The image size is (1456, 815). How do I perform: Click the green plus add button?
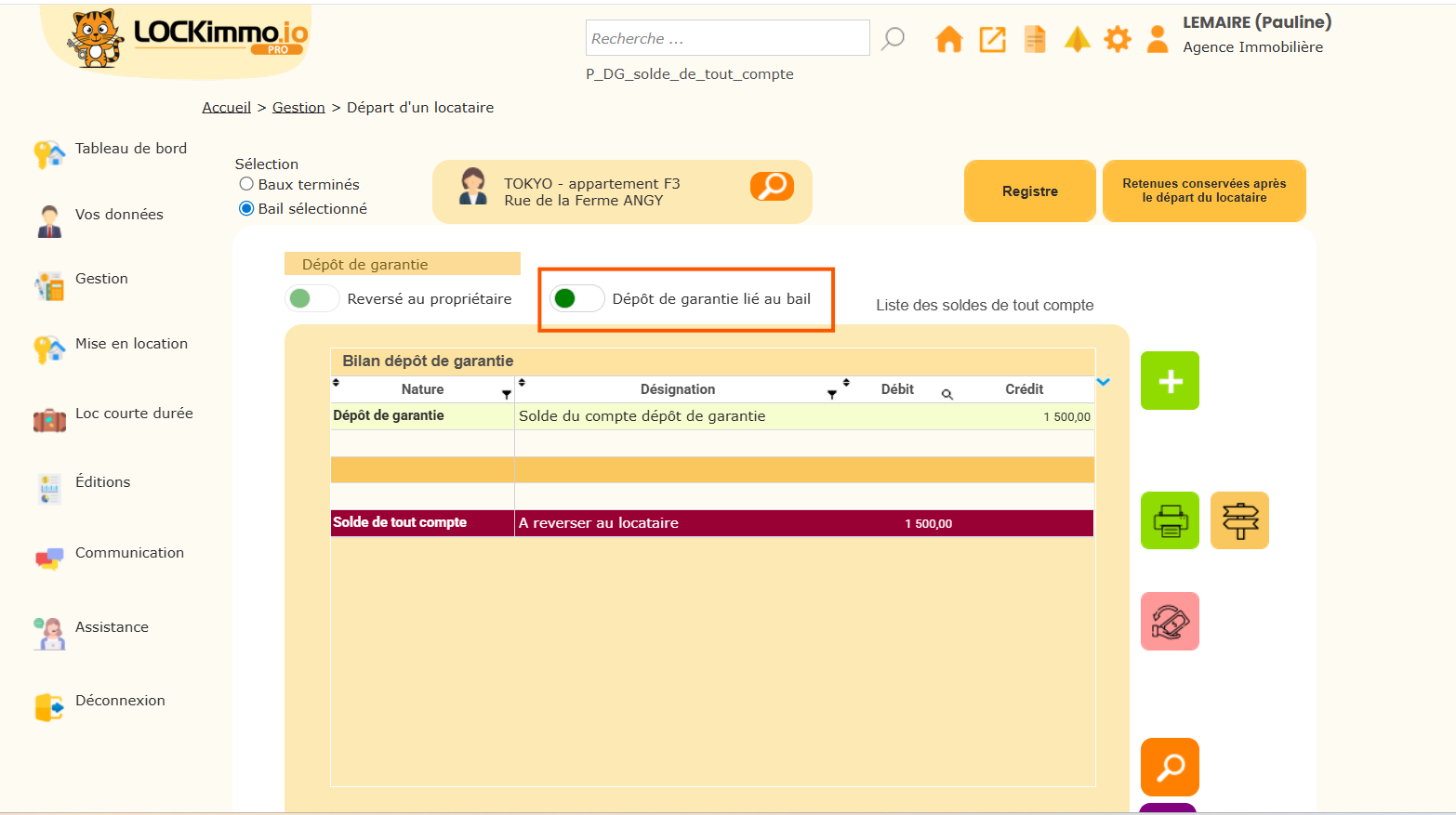pyautogui.click(x=1170, y=381)
